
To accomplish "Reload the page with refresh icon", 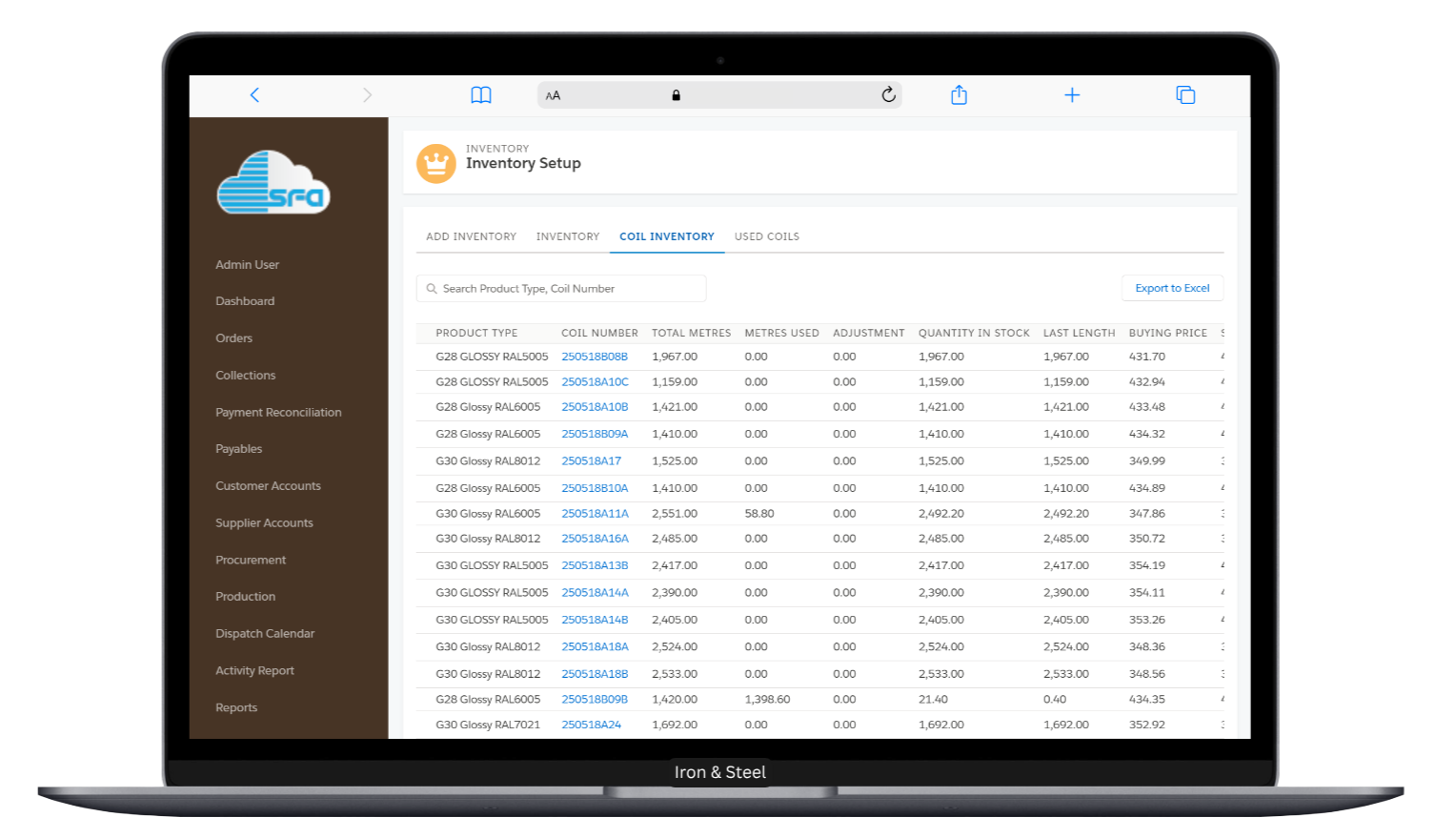I will (x=888, y=94).
